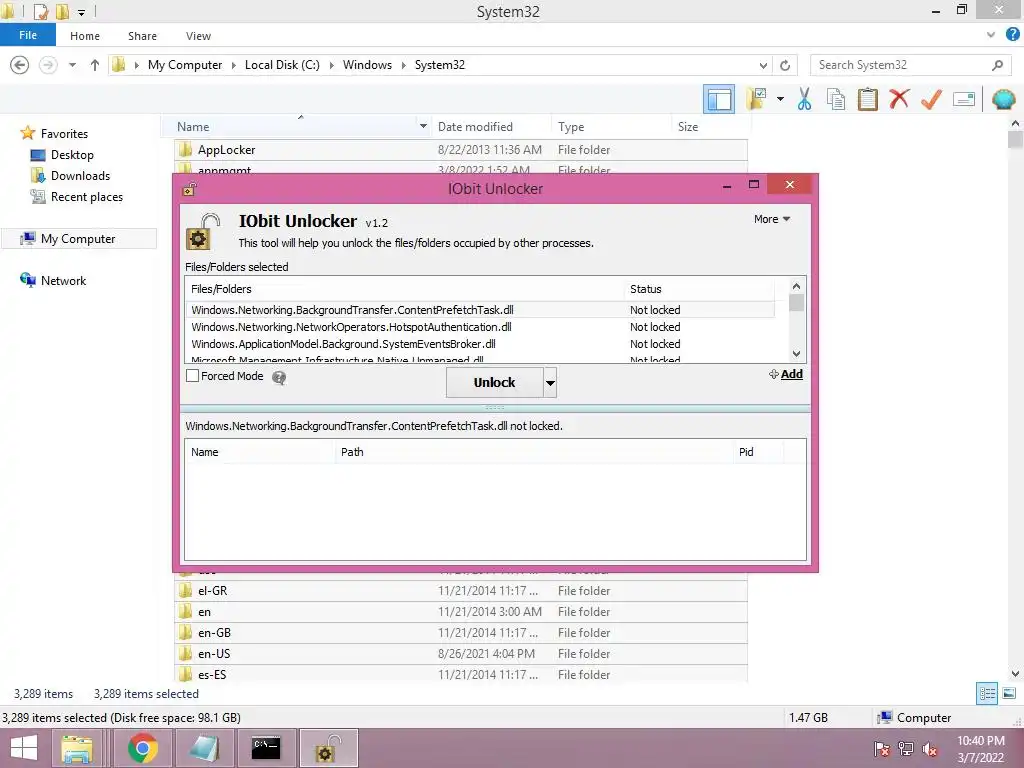Click Windows breadcrumb in address bar
The image size is (1024, 768).
tap(367, 65)
